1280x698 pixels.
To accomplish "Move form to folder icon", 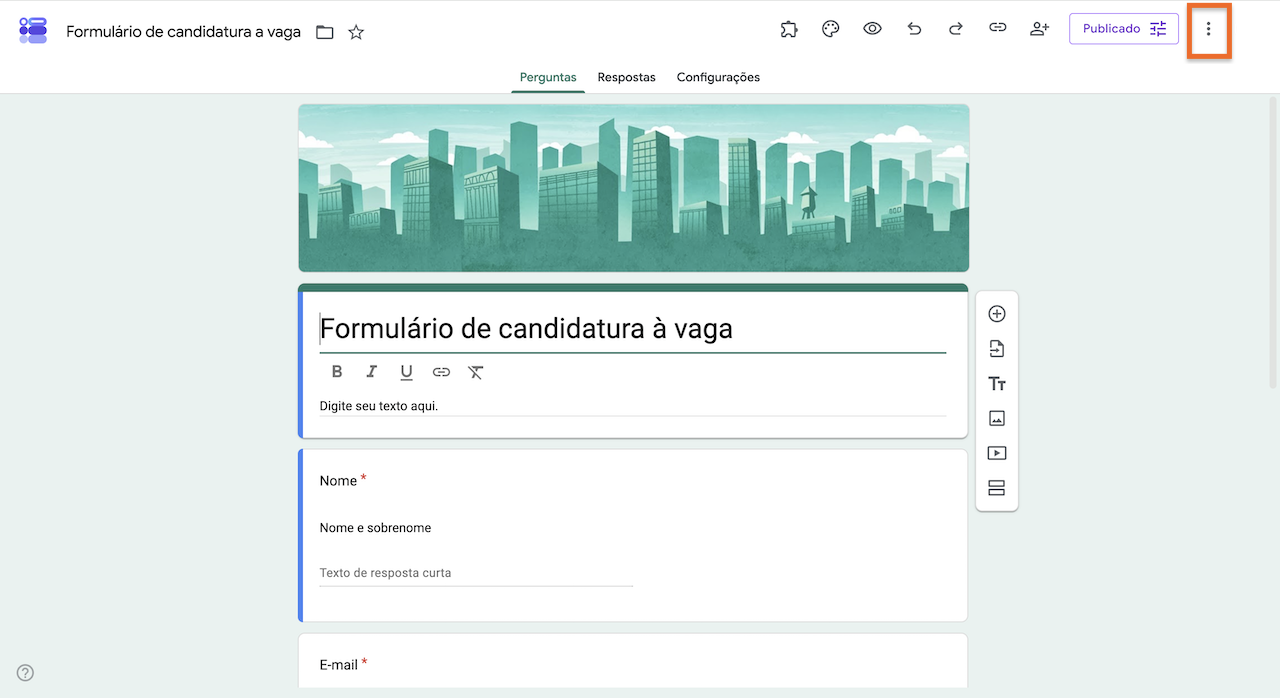I will 325,32.
